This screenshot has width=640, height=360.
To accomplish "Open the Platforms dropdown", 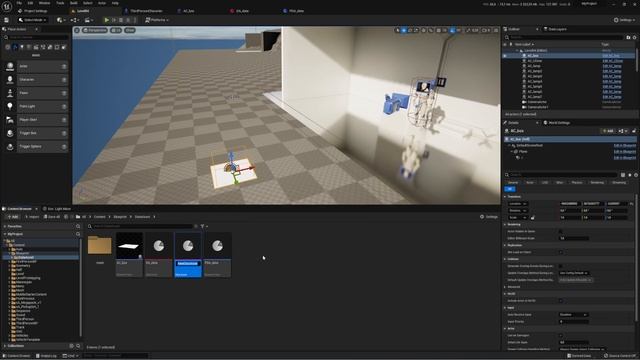I will coord(157,20).
